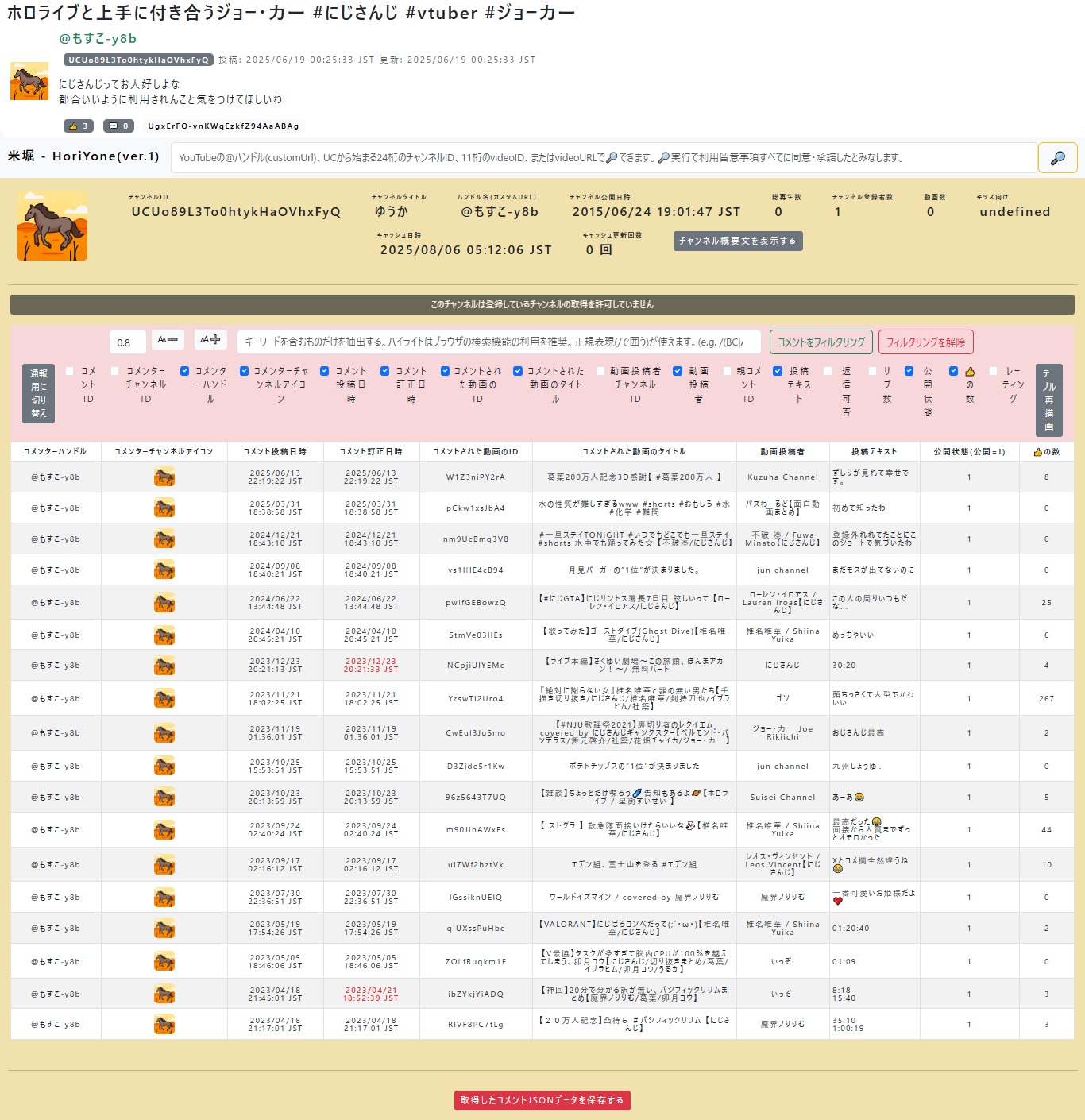This screenshot has width=1085, height=1120.
Task: Uncheck the コメント訂正日時 checkbox
Action: (x=385, y=371)
